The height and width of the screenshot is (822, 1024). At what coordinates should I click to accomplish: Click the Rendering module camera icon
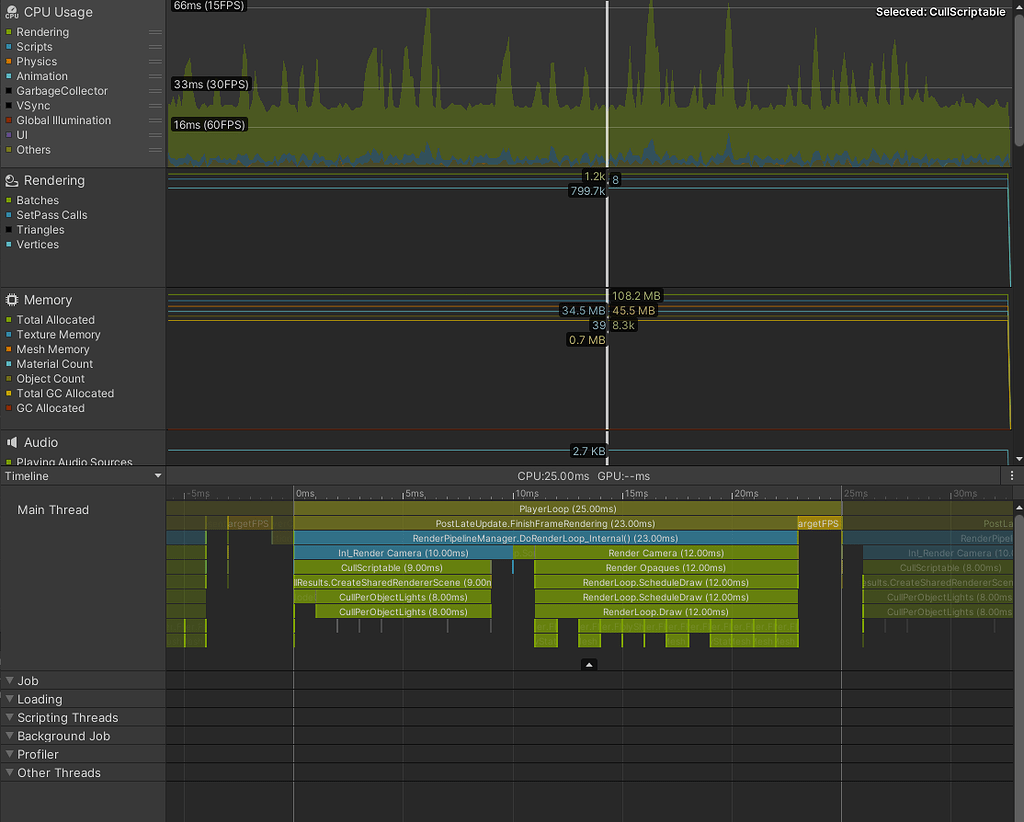(10, 180)
